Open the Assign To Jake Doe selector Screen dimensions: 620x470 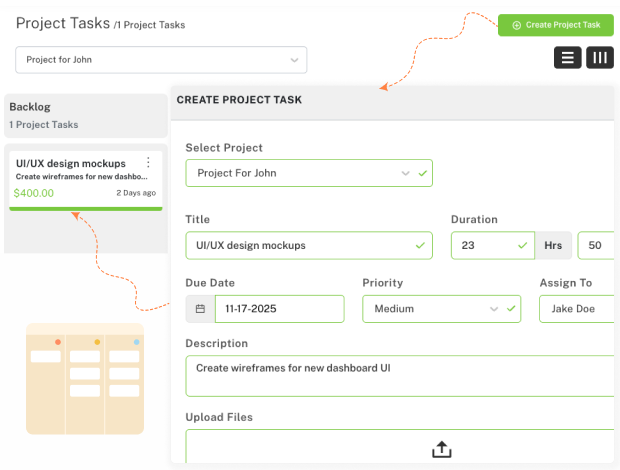(576, 309)
